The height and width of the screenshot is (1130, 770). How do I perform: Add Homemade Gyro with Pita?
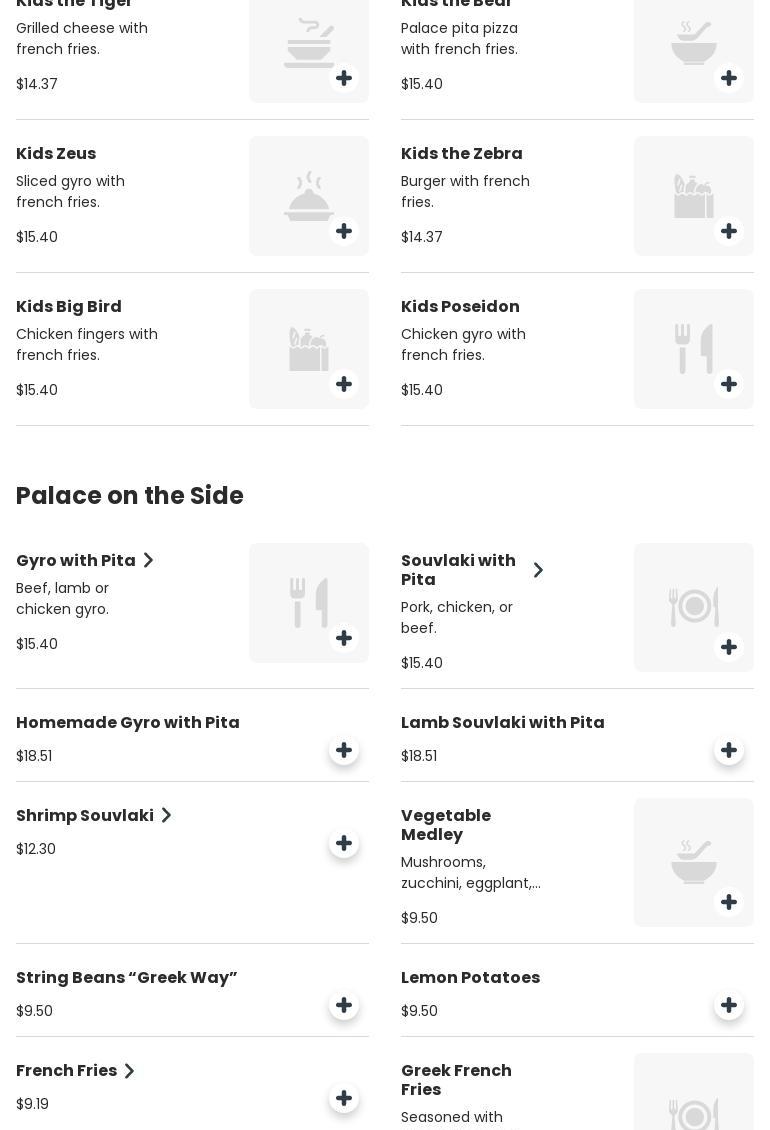[344, 750]
